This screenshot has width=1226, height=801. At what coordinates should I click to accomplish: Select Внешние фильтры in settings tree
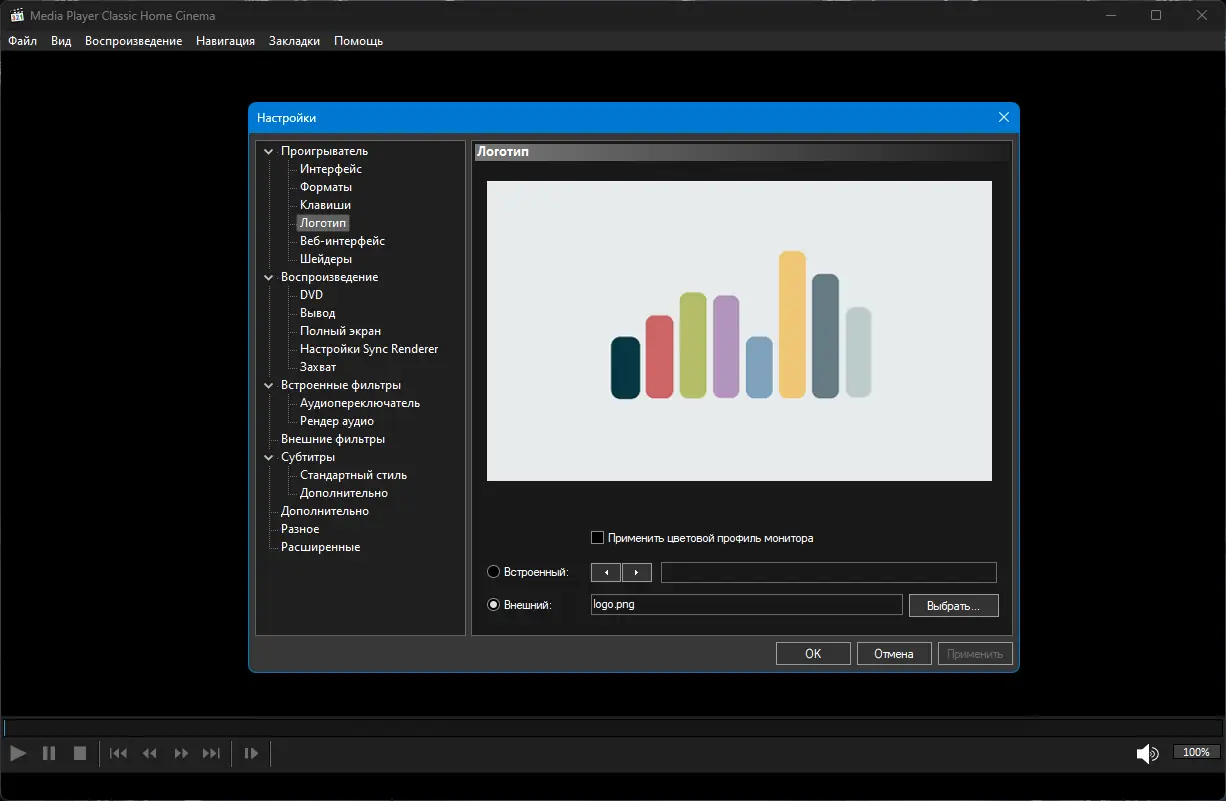click(x=333, y=439)
